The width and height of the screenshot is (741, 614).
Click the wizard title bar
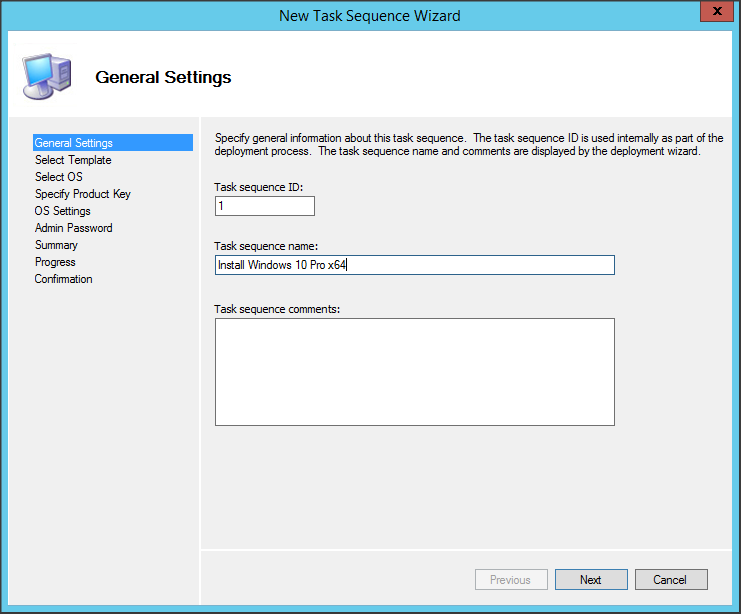pos(370,15)
